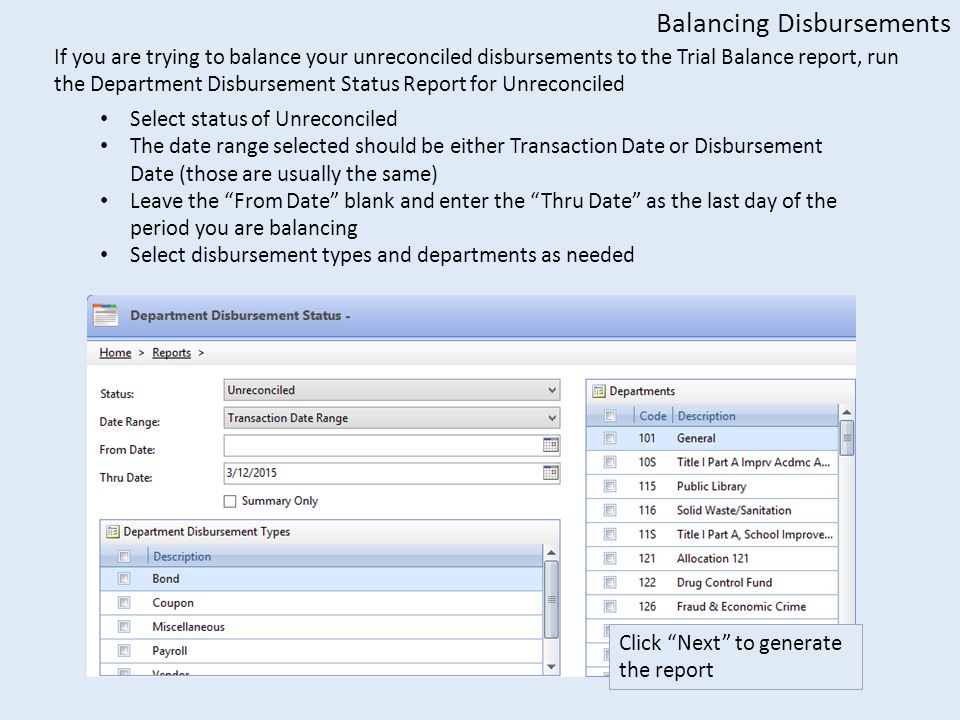Click the Disbursement Types scrollbar down arrow

tap(551, 667)
